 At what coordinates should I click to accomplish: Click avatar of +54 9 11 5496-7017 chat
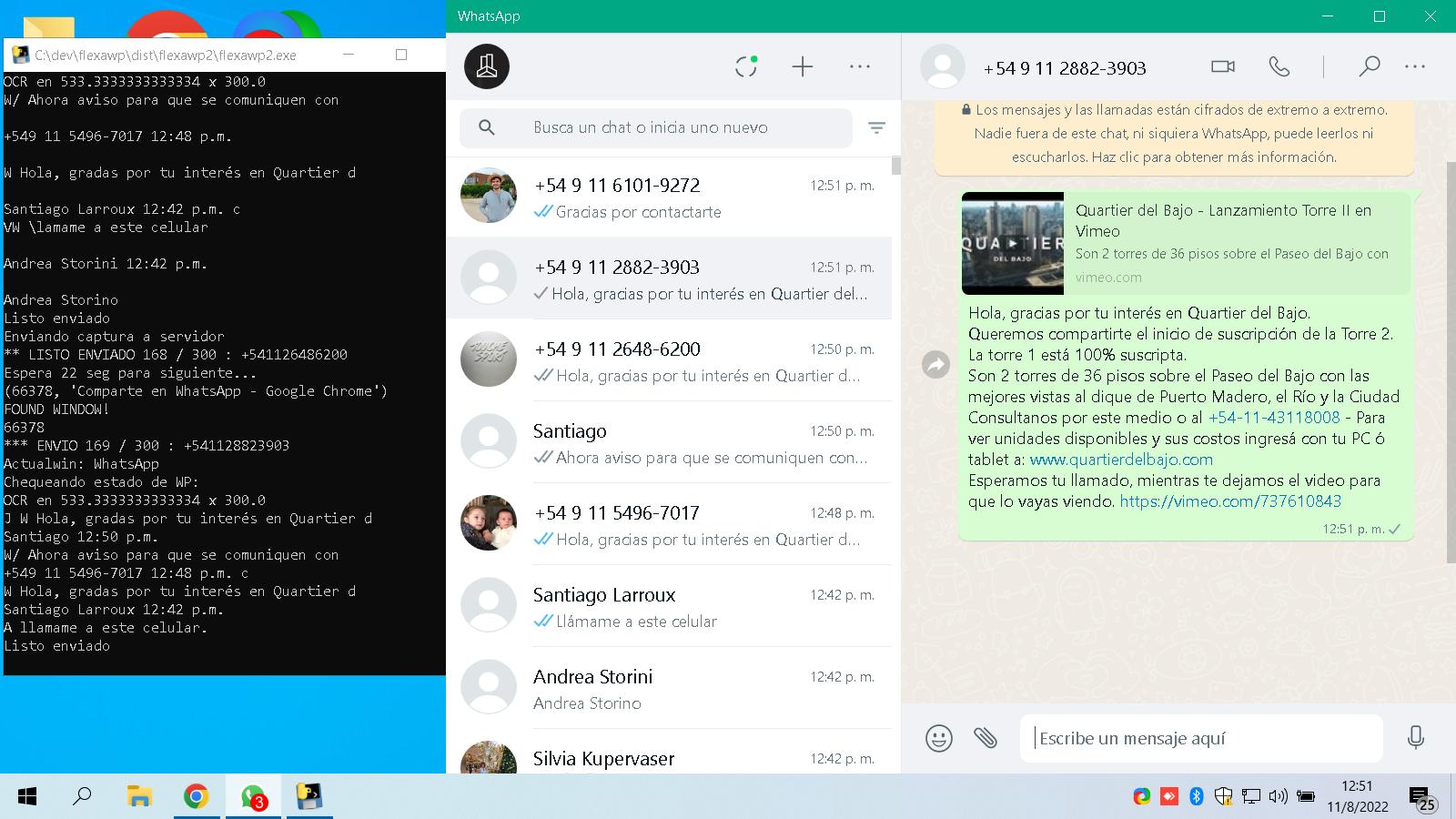click(x=489, y=523)
